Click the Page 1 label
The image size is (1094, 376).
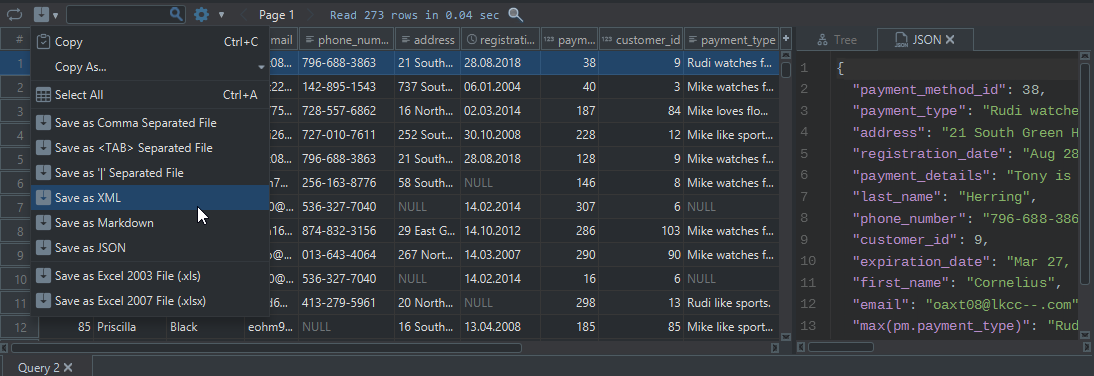point(276,15)
